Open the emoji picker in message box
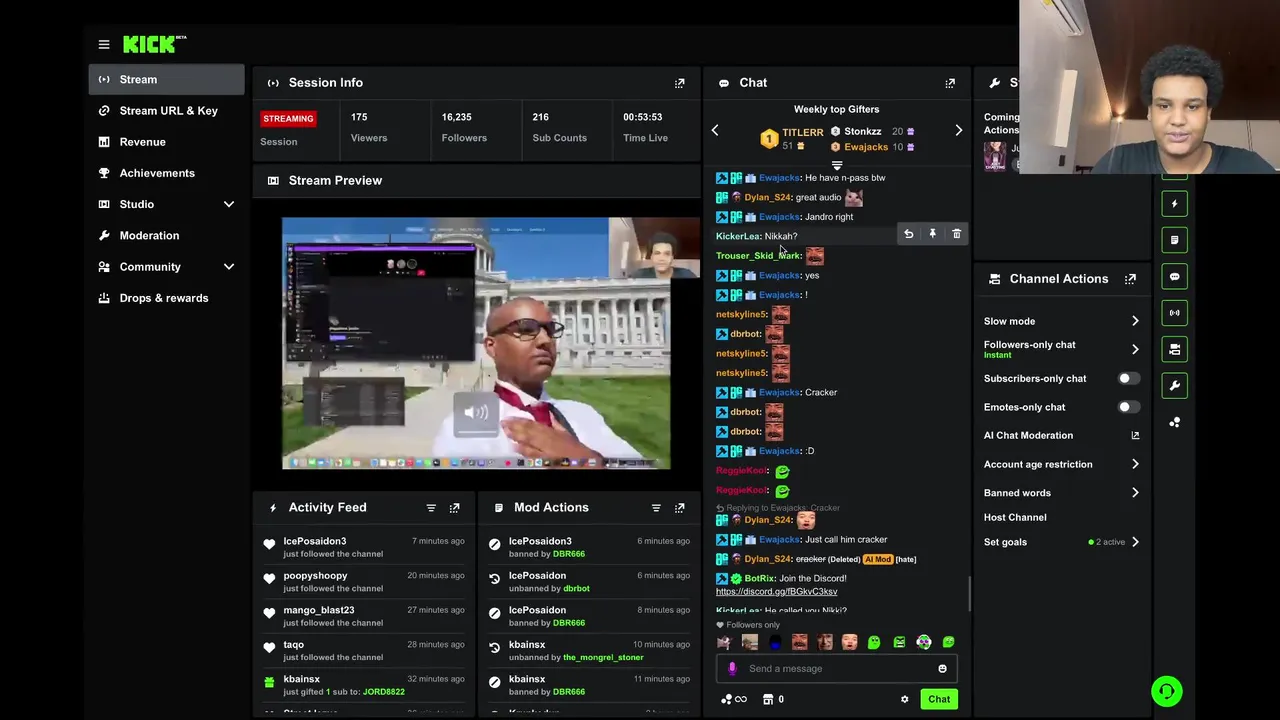The height and width of the screenshot is (720, 1280). (942, 669)
